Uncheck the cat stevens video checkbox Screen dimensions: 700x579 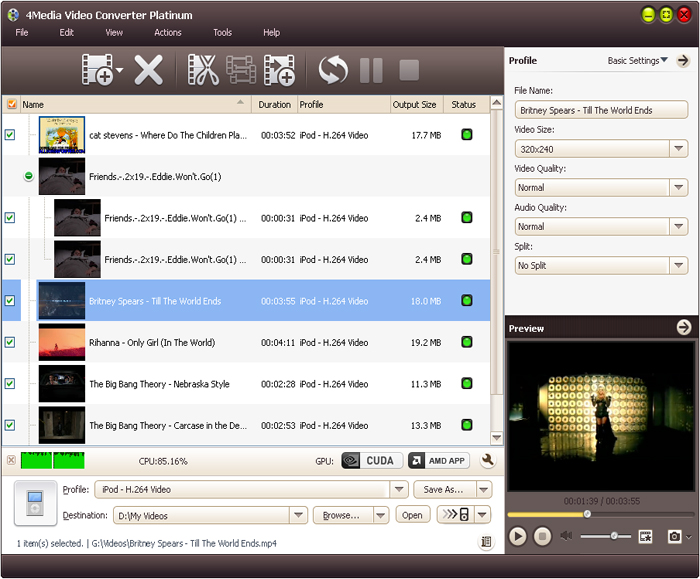tap(10, 135)
